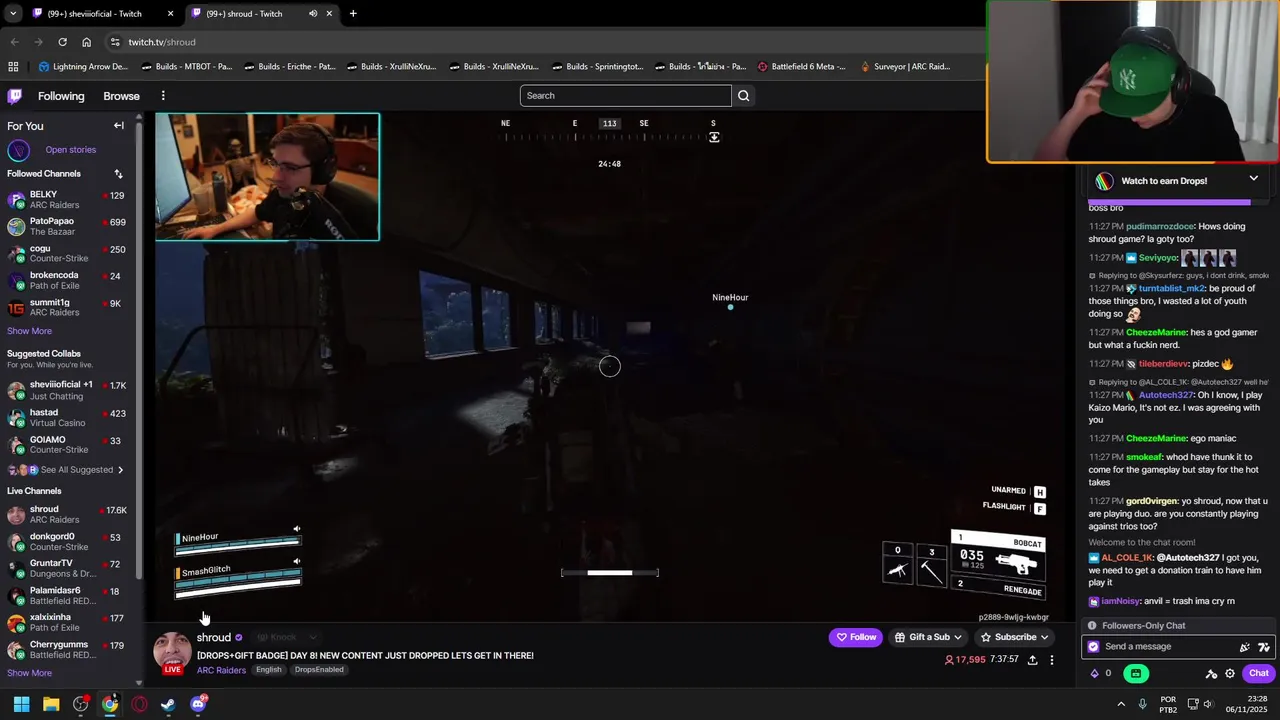Collapse the For You sidebar
This screenshot has width=1280, height=720.
point(118,126)
